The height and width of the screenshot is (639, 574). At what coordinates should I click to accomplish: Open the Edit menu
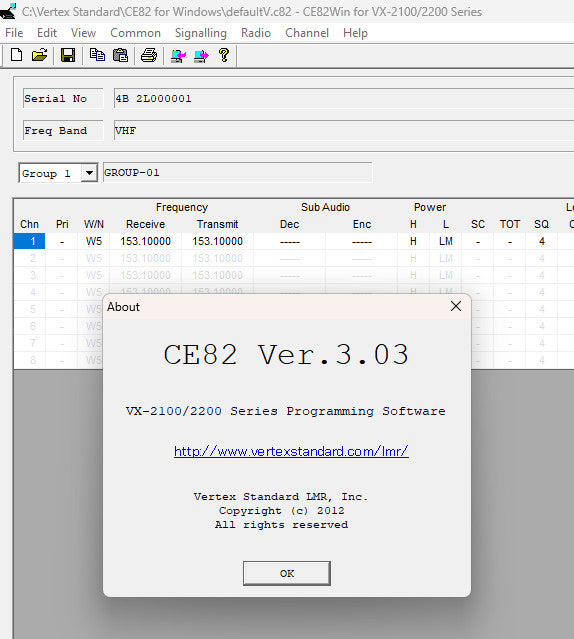coord(47,33)
